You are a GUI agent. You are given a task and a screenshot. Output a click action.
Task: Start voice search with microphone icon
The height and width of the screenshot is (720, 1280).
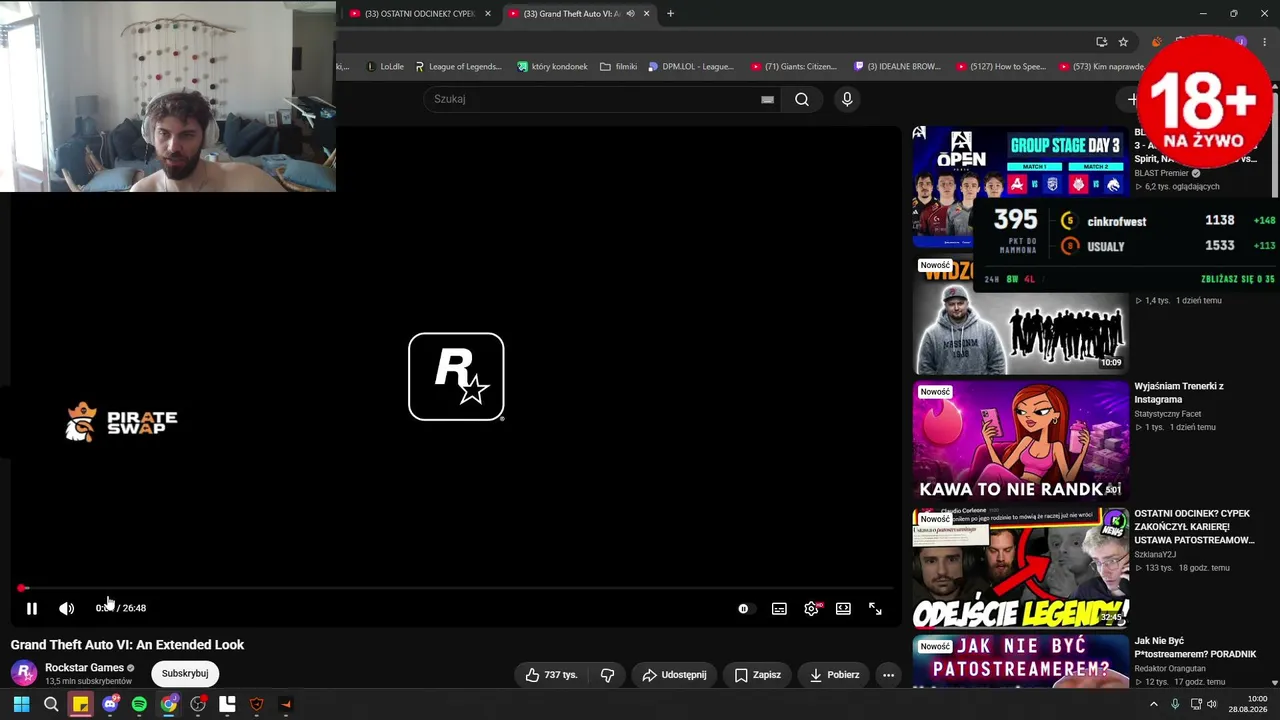[x=847, y=99]
